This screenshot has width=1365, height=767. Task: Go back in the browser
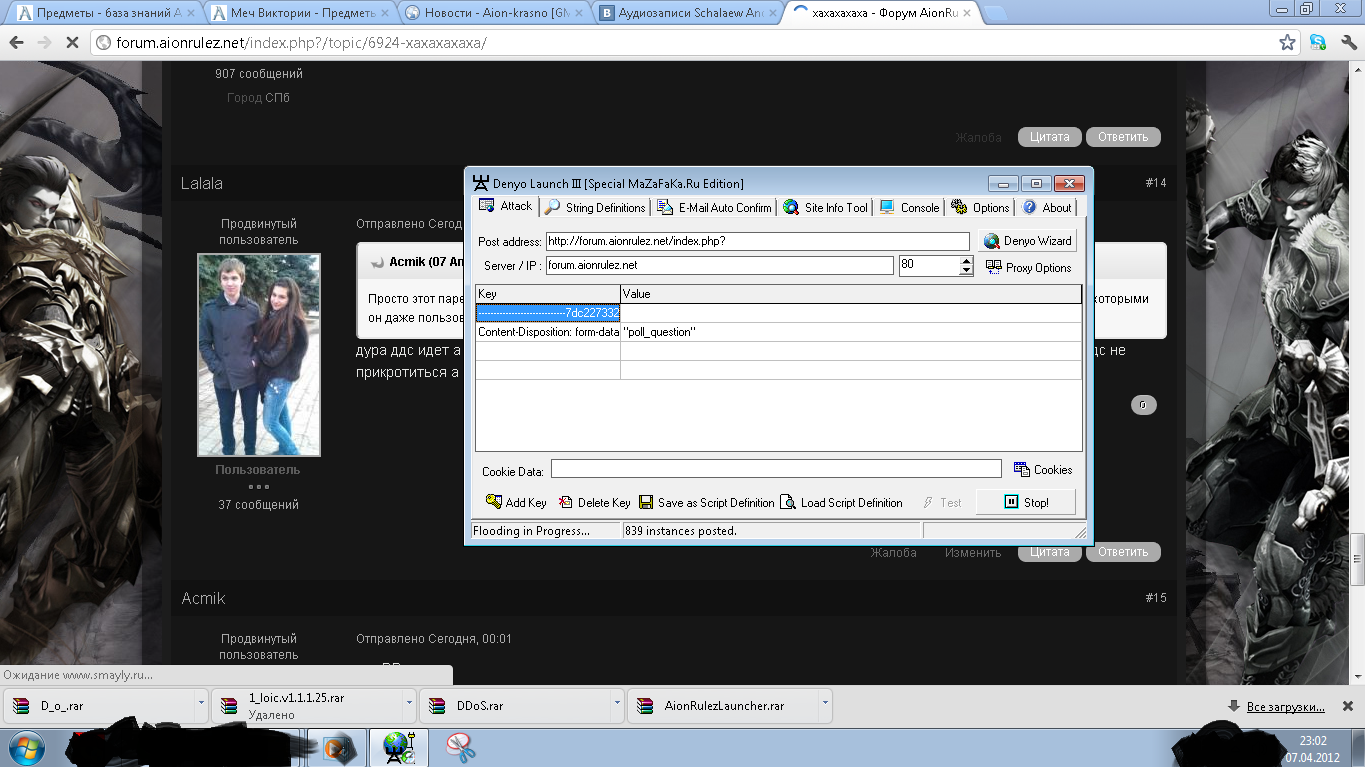(17, 43)
